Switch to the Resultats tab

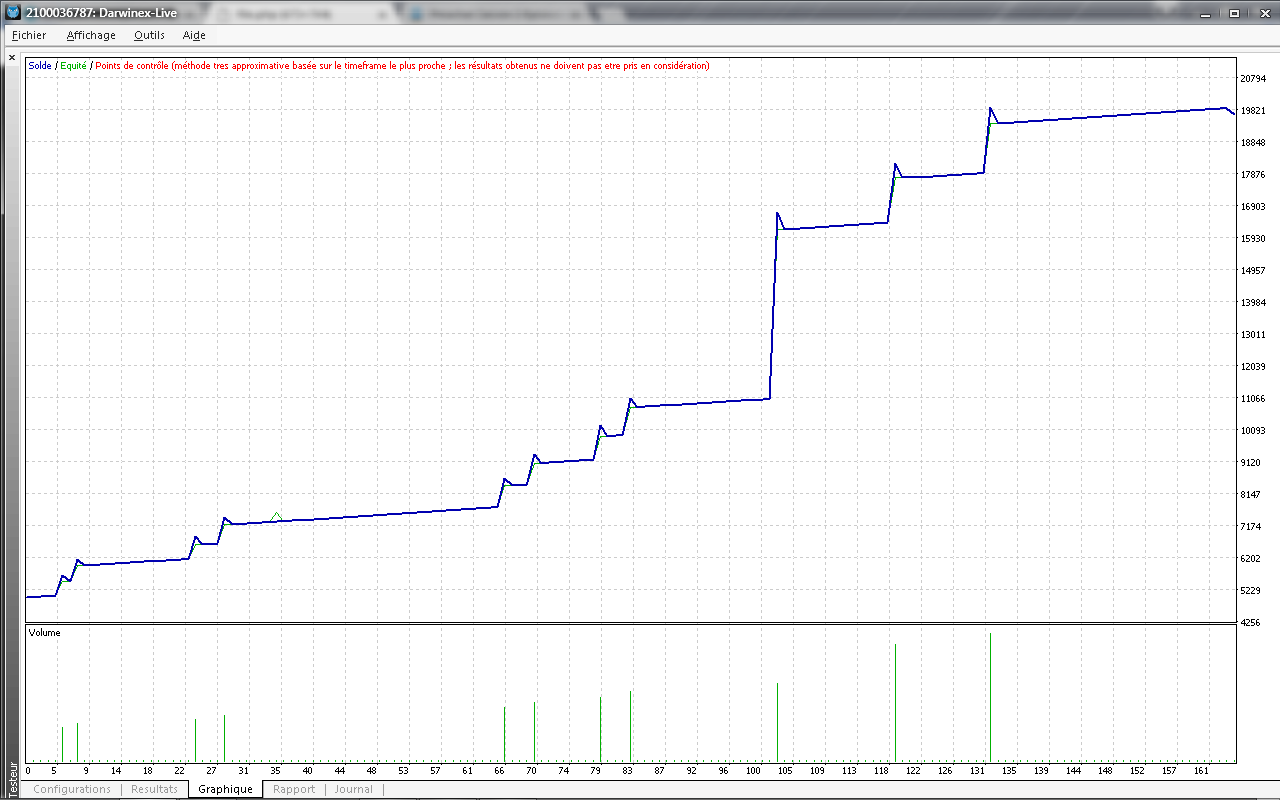[154, 789]
